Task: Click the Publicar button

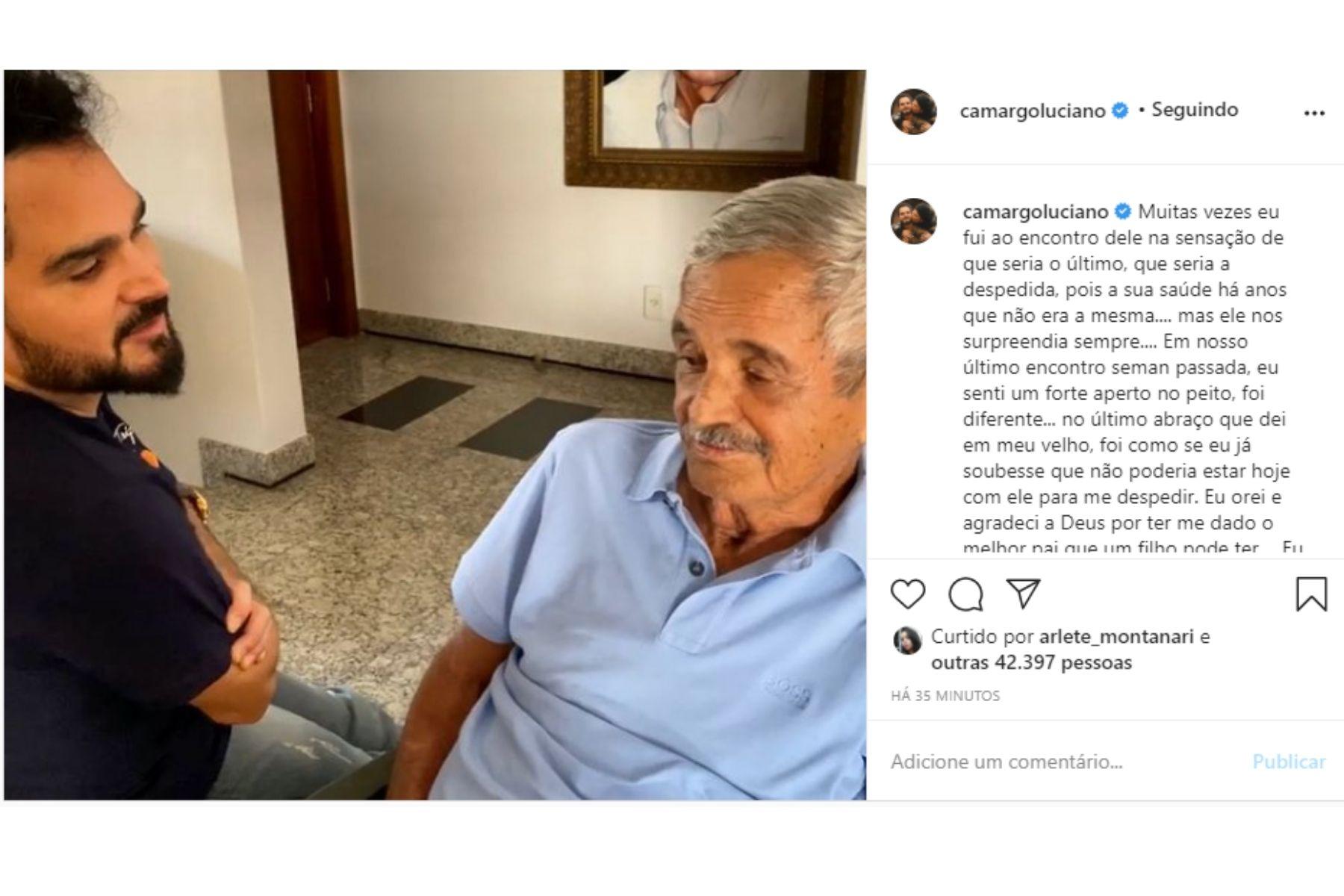Action: [1289, 762]
